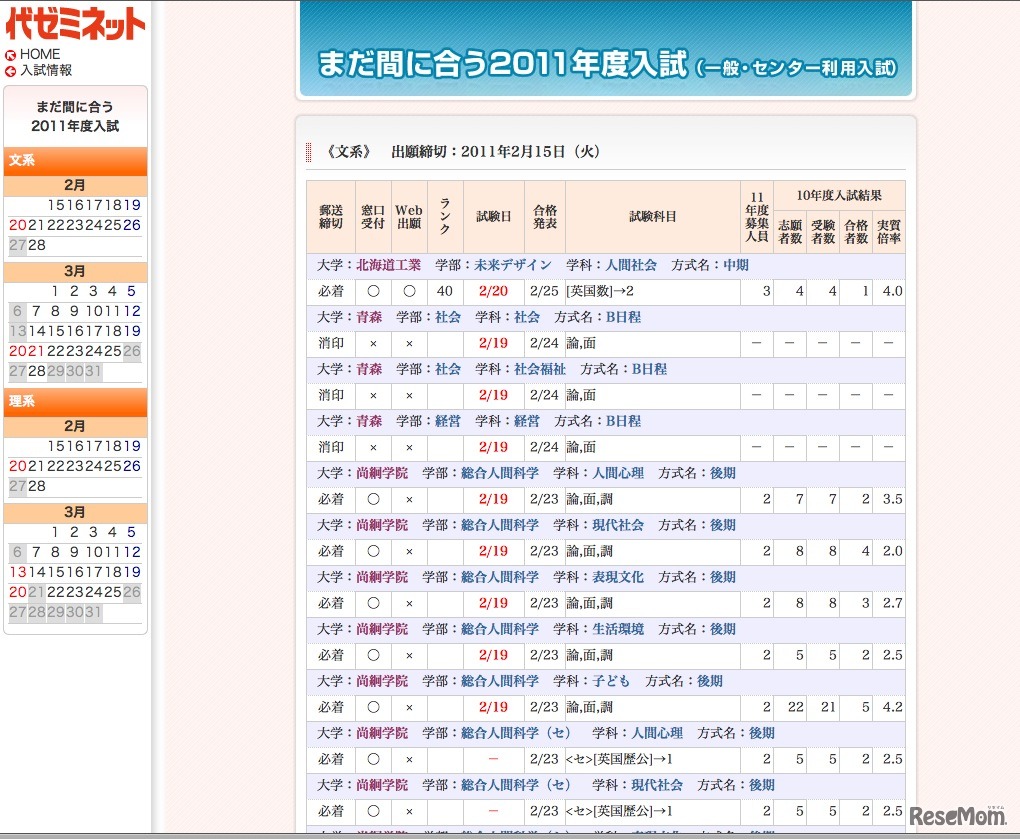1020x839 pixels.
Task: Open the HOME link in sidebar
Action: point(40,55)
